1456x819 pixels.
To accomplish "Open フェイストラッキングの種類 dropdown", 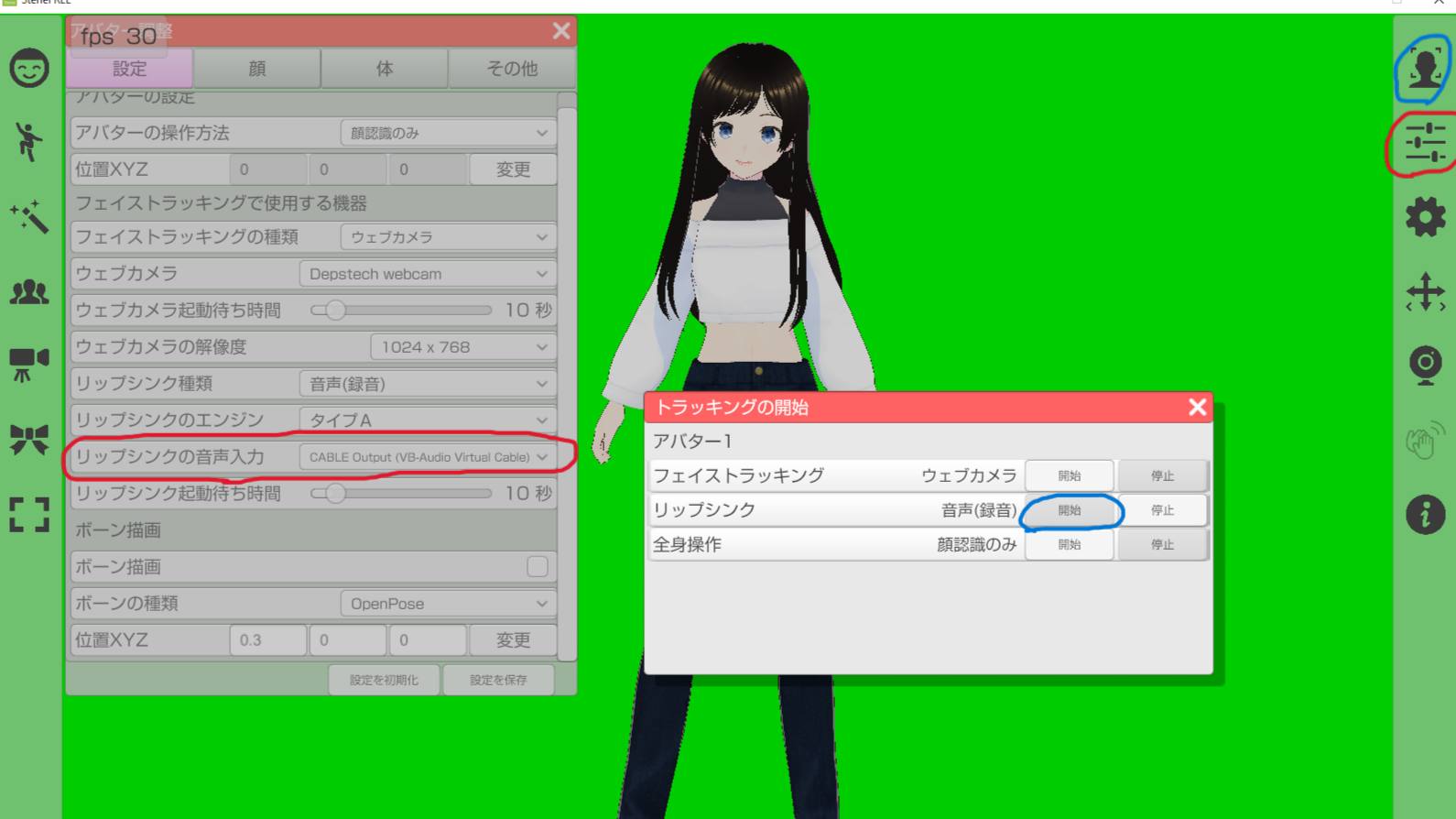I will (448, 237).
